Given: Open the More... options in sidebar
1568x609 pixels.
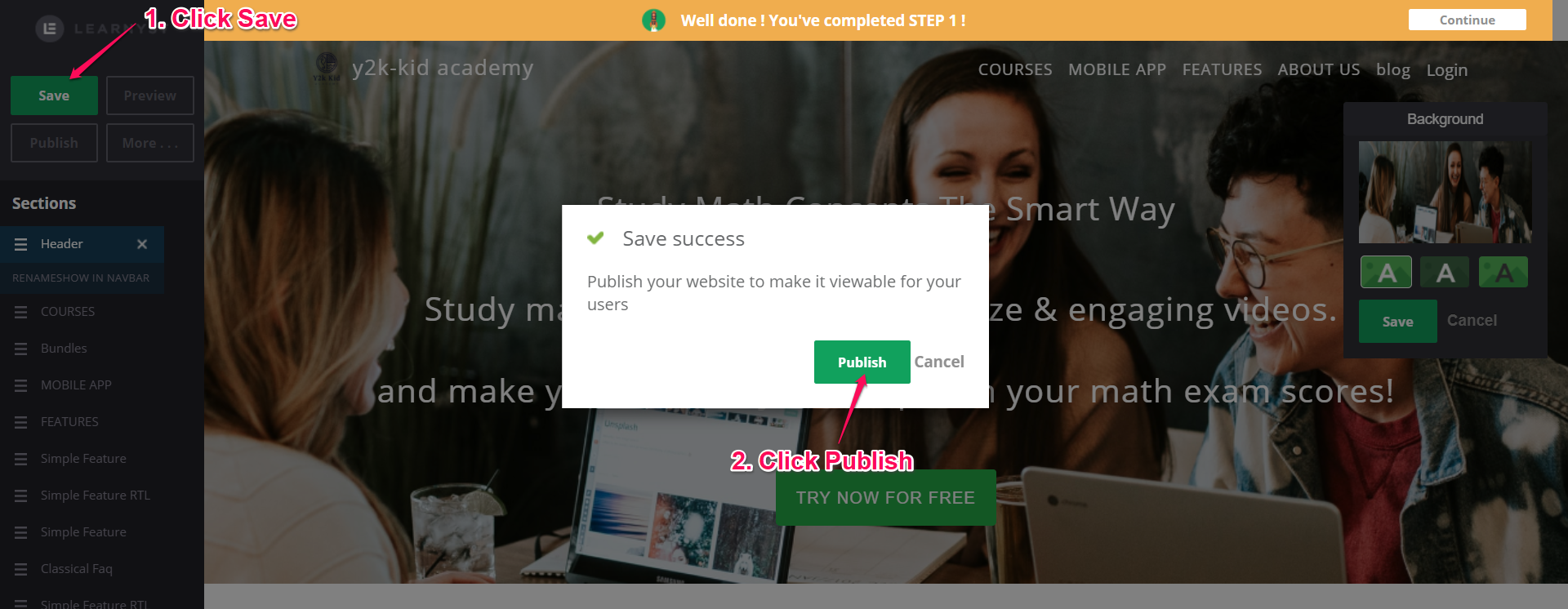Looking at the screenshot, I should pos(150,143).
